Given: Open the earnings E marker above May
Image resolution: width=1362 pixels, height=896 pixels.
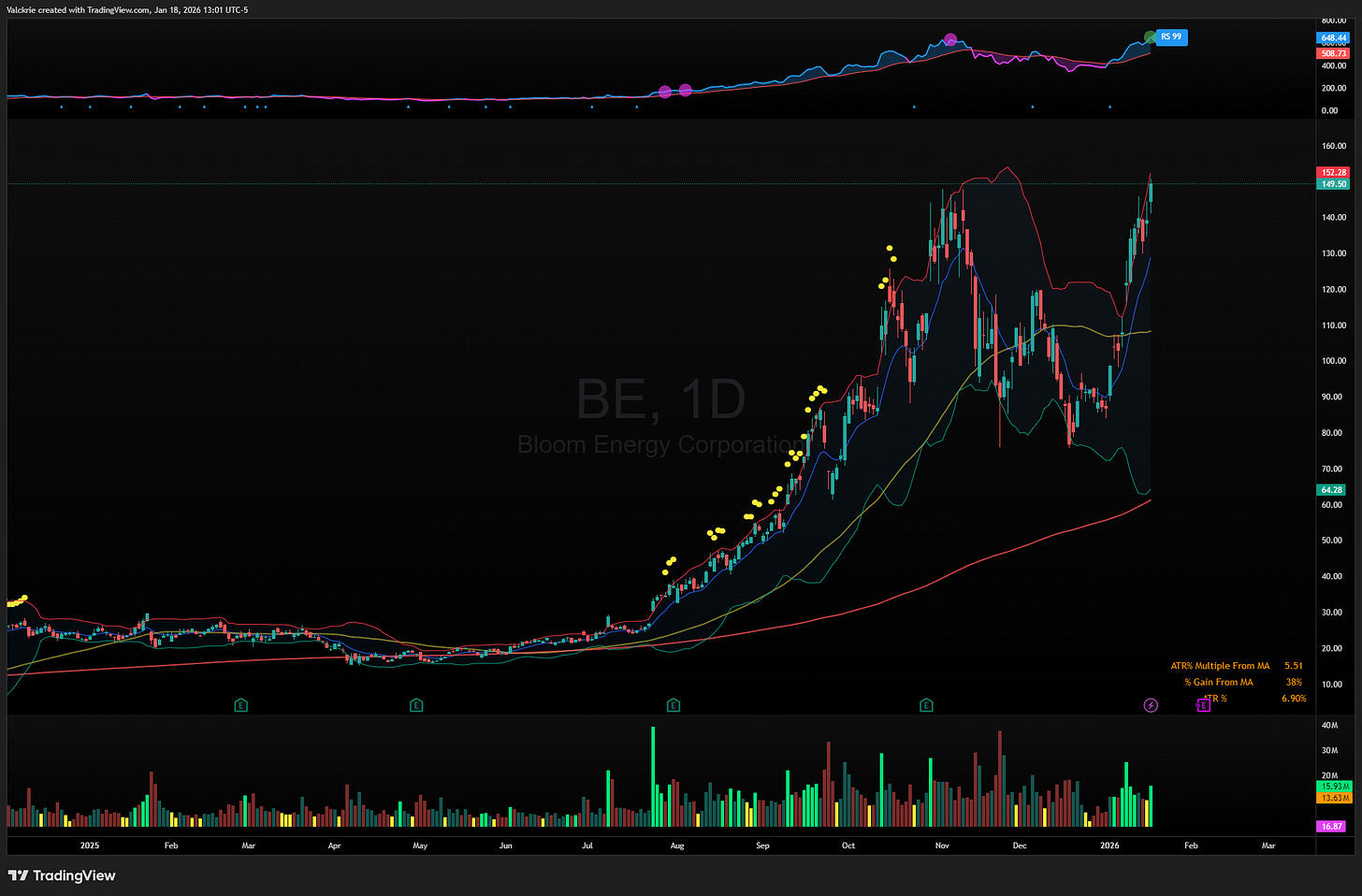Looking at the screenshot, I should [x=416, y=705].
